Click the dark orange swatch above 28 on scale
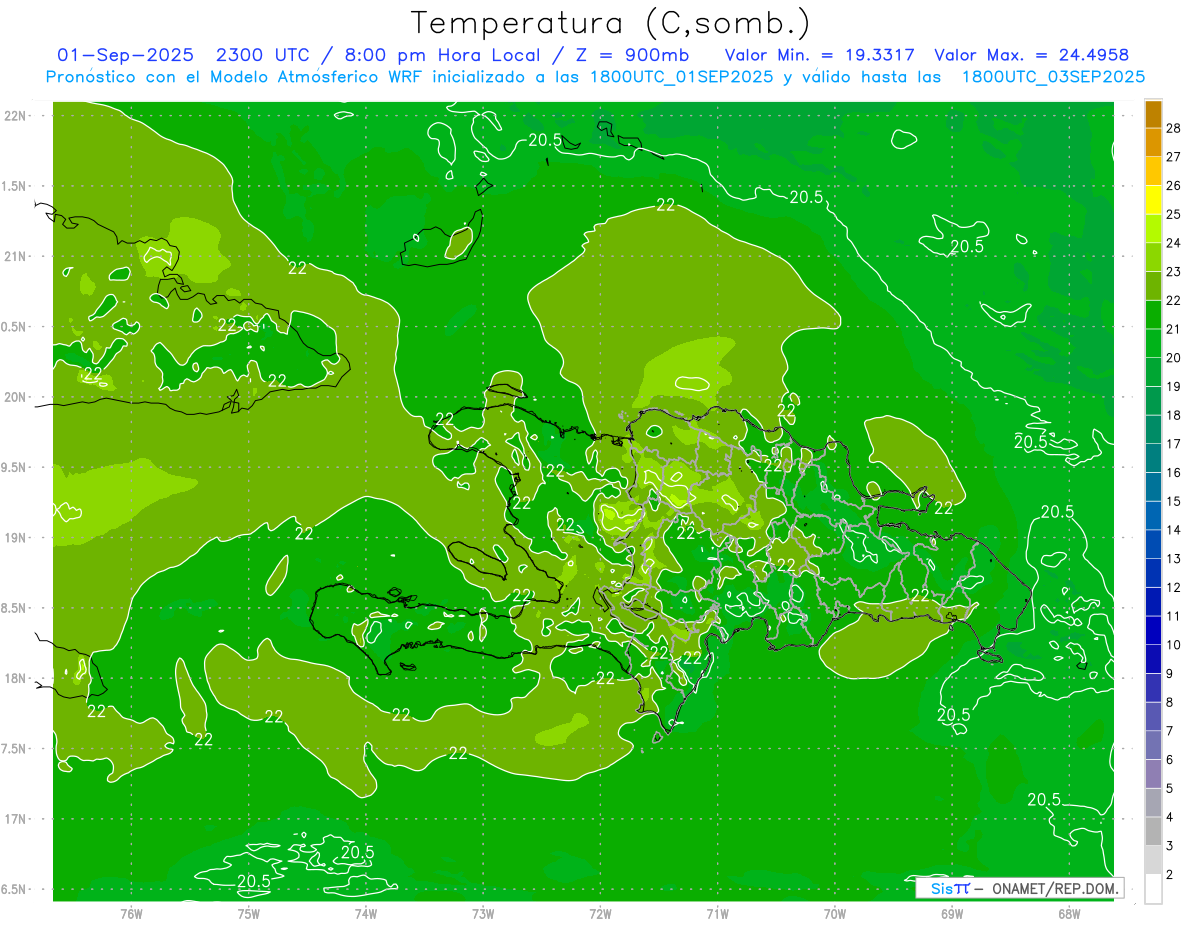Image resolution: width=1200 pixels, height=927 pixels. point(1153,114)
